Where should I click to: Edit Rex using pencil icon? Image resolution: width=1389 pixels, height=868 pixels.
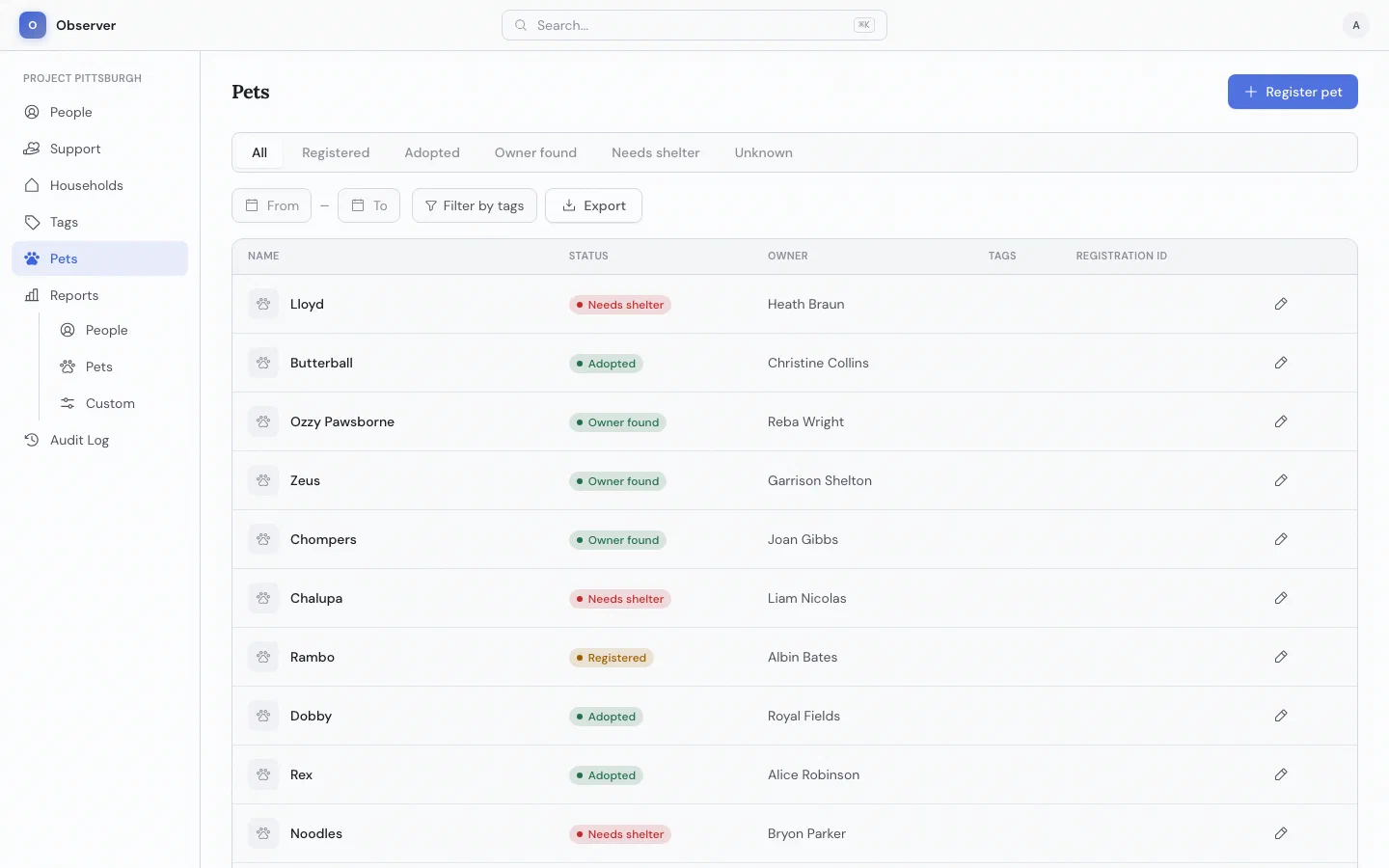click(1281, 774)
